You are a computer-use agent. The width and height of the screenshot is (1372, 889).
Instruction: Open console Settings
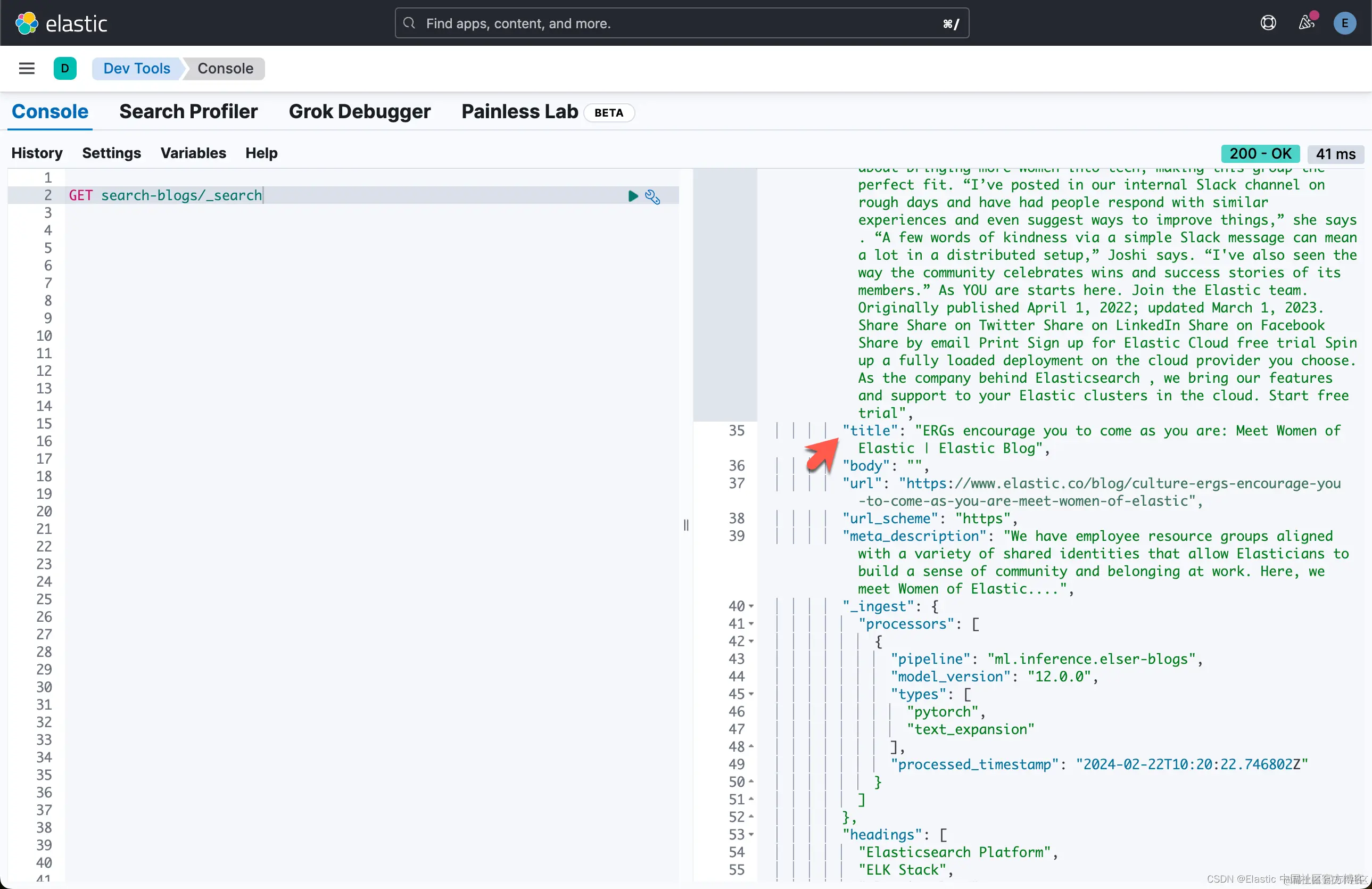coord(111,153)
